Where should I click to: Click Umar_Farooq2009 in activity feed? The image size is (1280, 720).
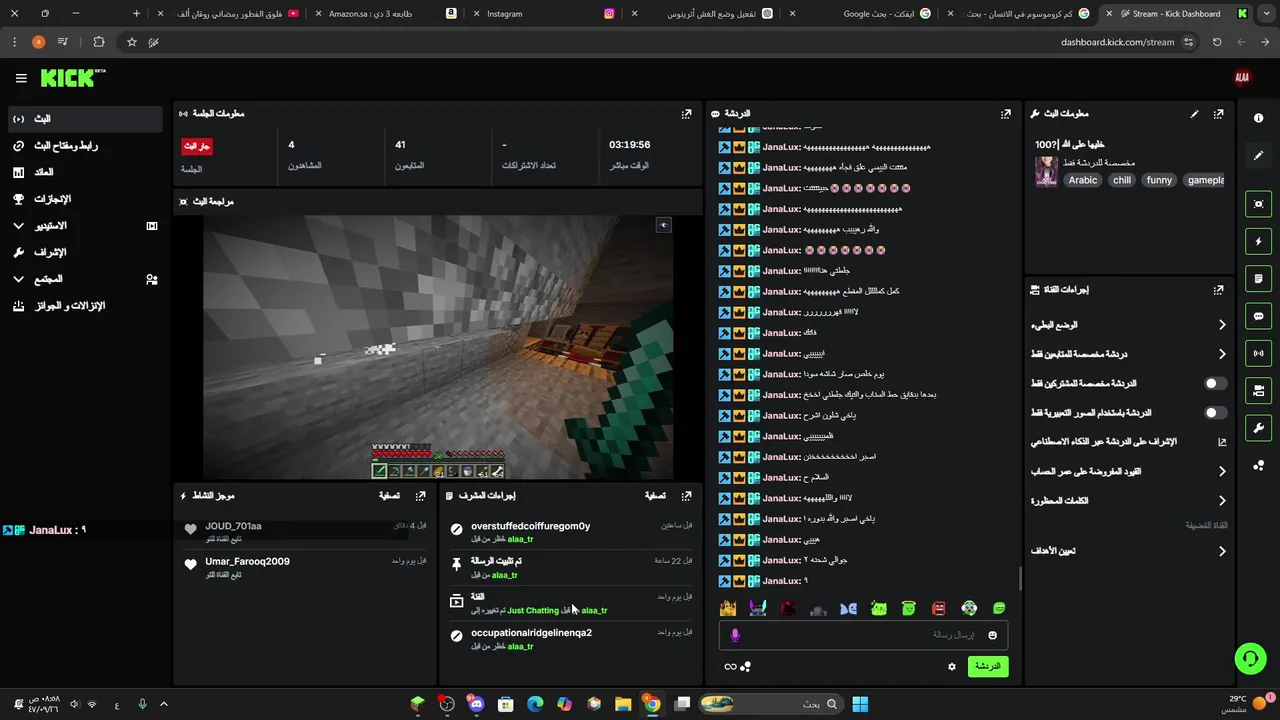[247, 561]
